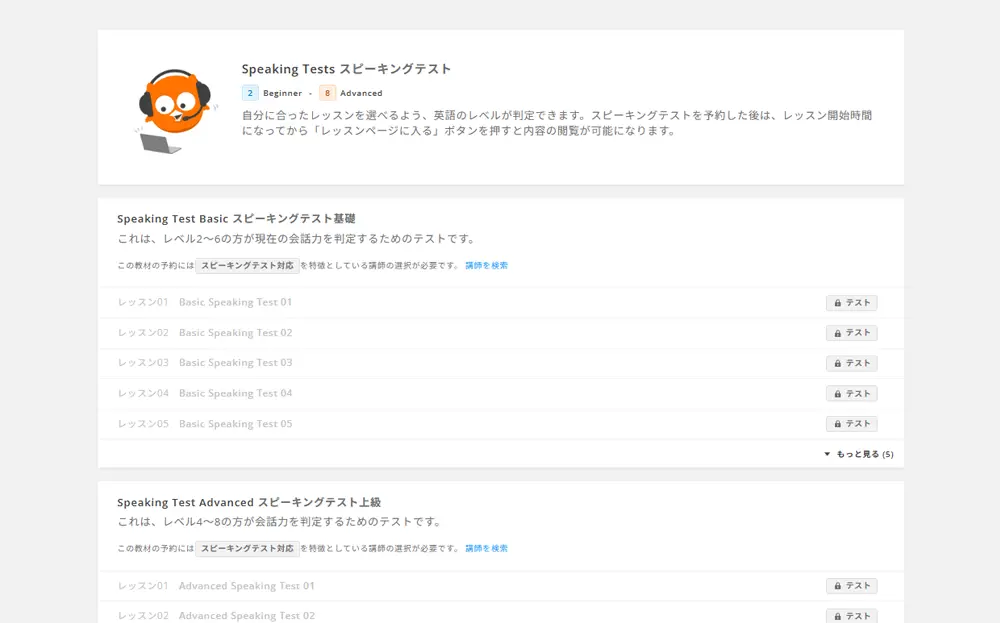
Task: Click the owl mascot with headset image
Action: pos(173,108)
